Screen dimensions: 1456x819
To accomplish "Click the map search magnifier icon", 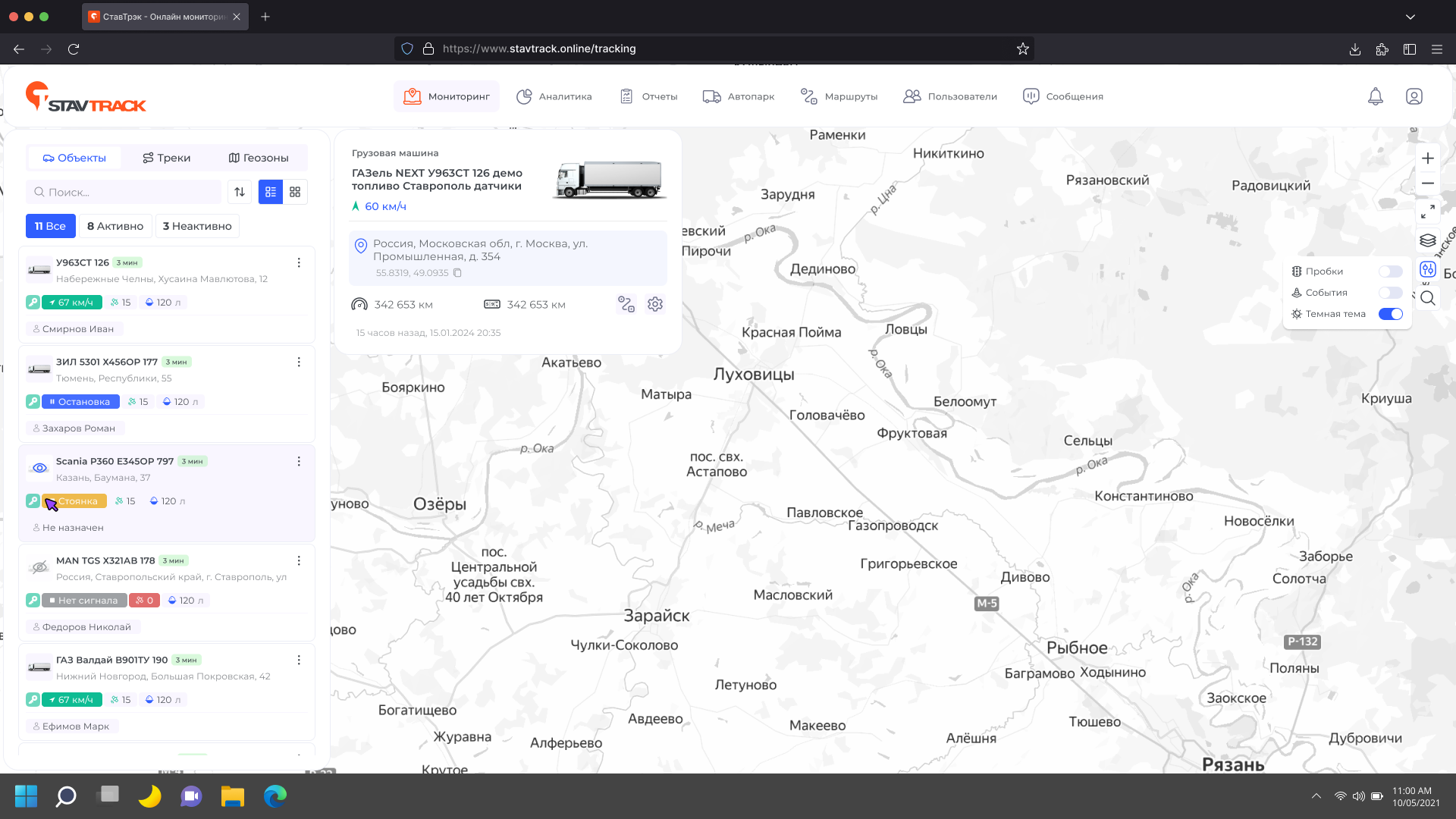I will 1428,298.
